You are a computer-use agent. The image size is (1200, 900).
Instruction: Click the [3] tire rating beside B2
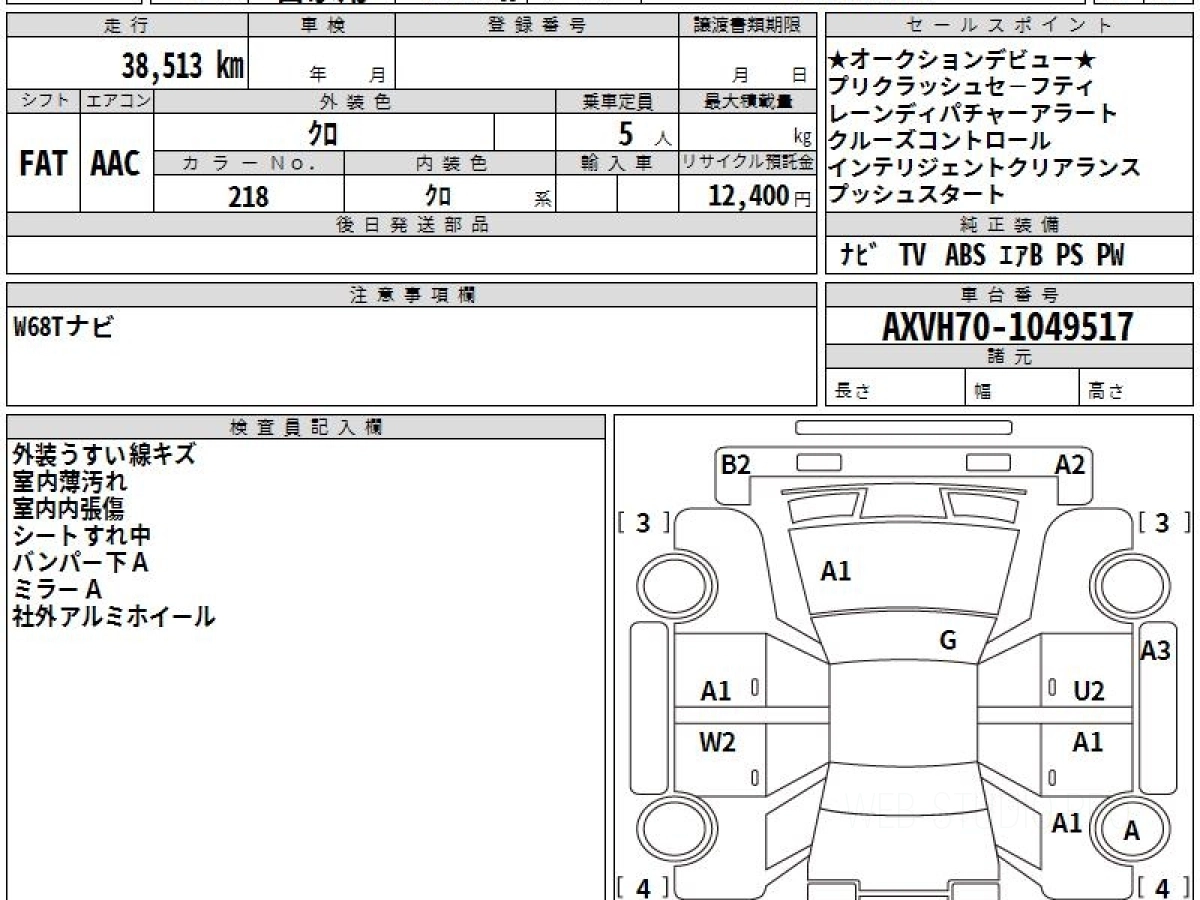pos(644,522)
